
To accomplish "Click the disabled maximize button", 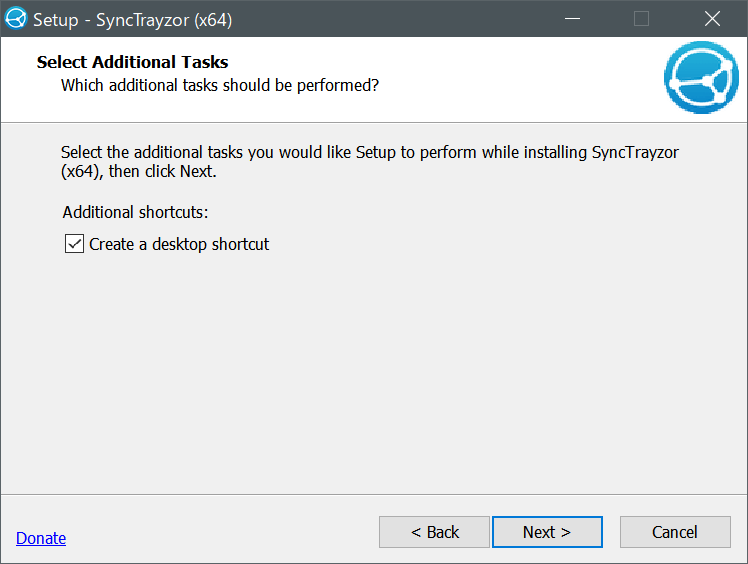I will point(641,19).
